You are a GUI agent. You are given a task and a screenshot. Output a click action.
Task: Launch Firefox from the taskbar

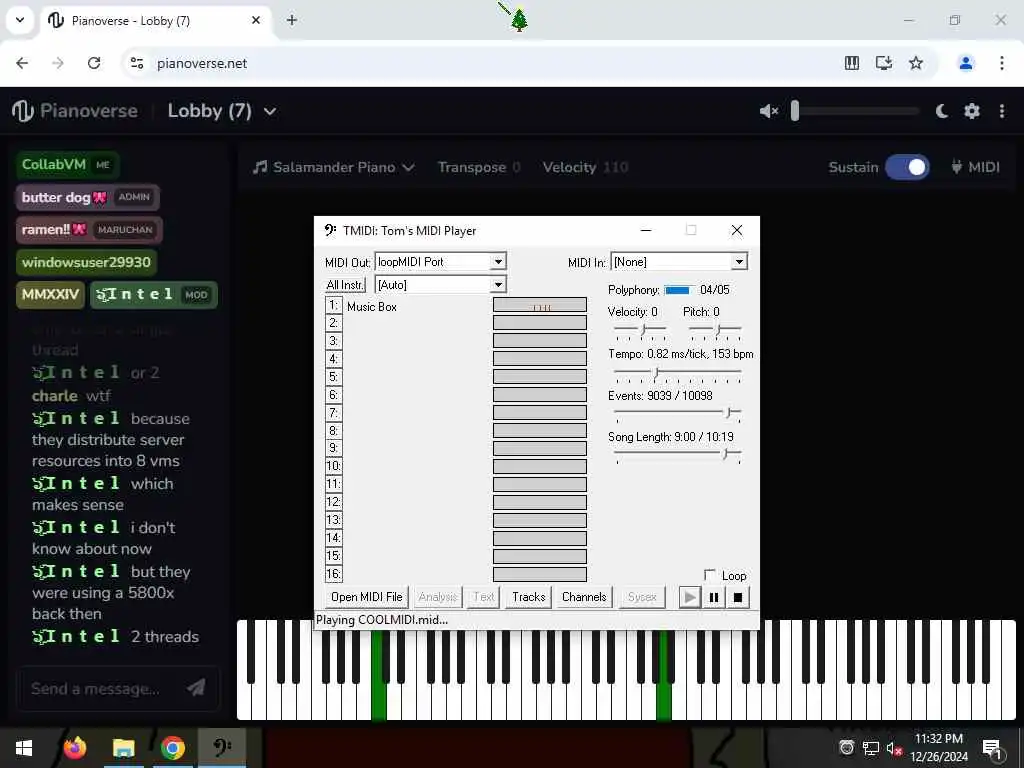pyautogui.click(x=74, y=748)
